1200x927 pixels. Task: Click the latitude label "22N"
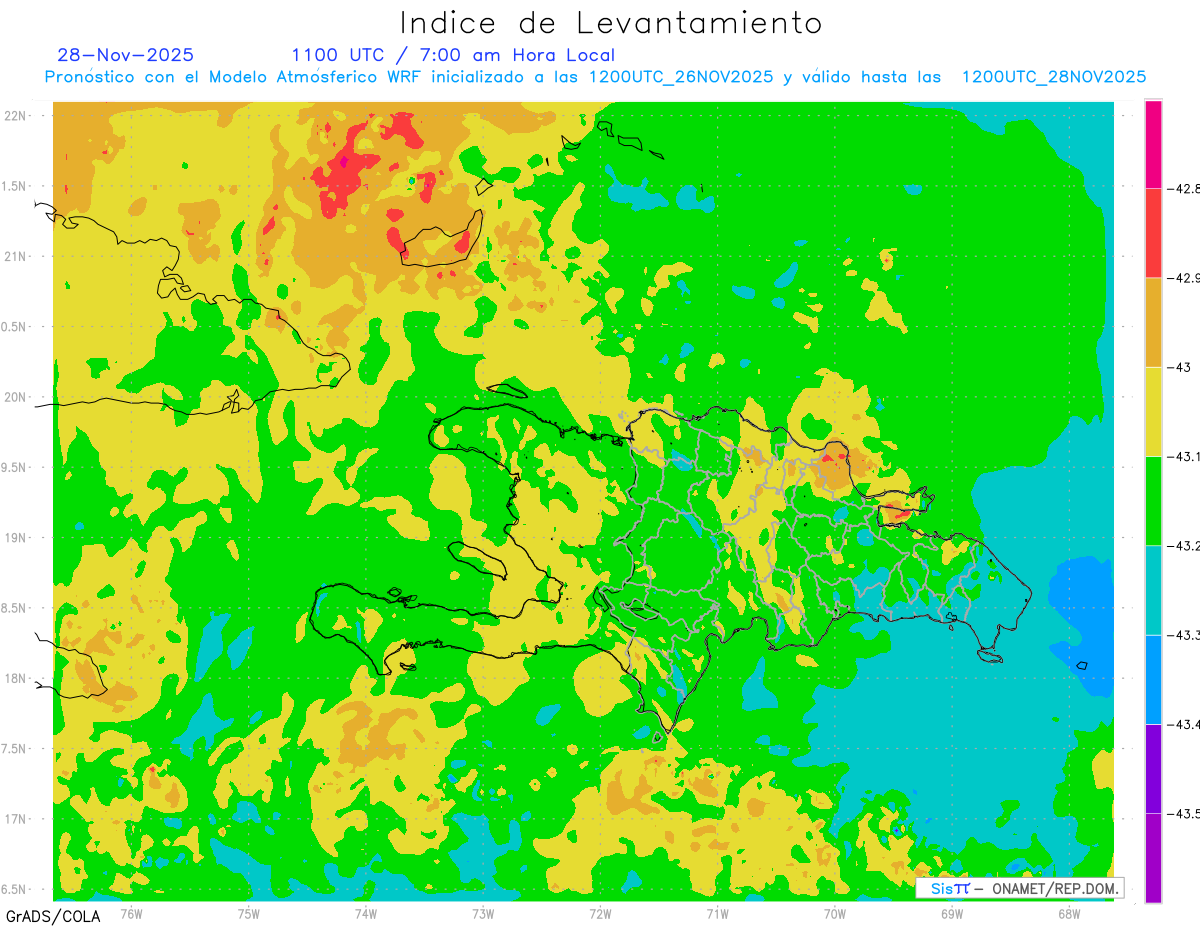pyautogui.click(x=15, y=115)
